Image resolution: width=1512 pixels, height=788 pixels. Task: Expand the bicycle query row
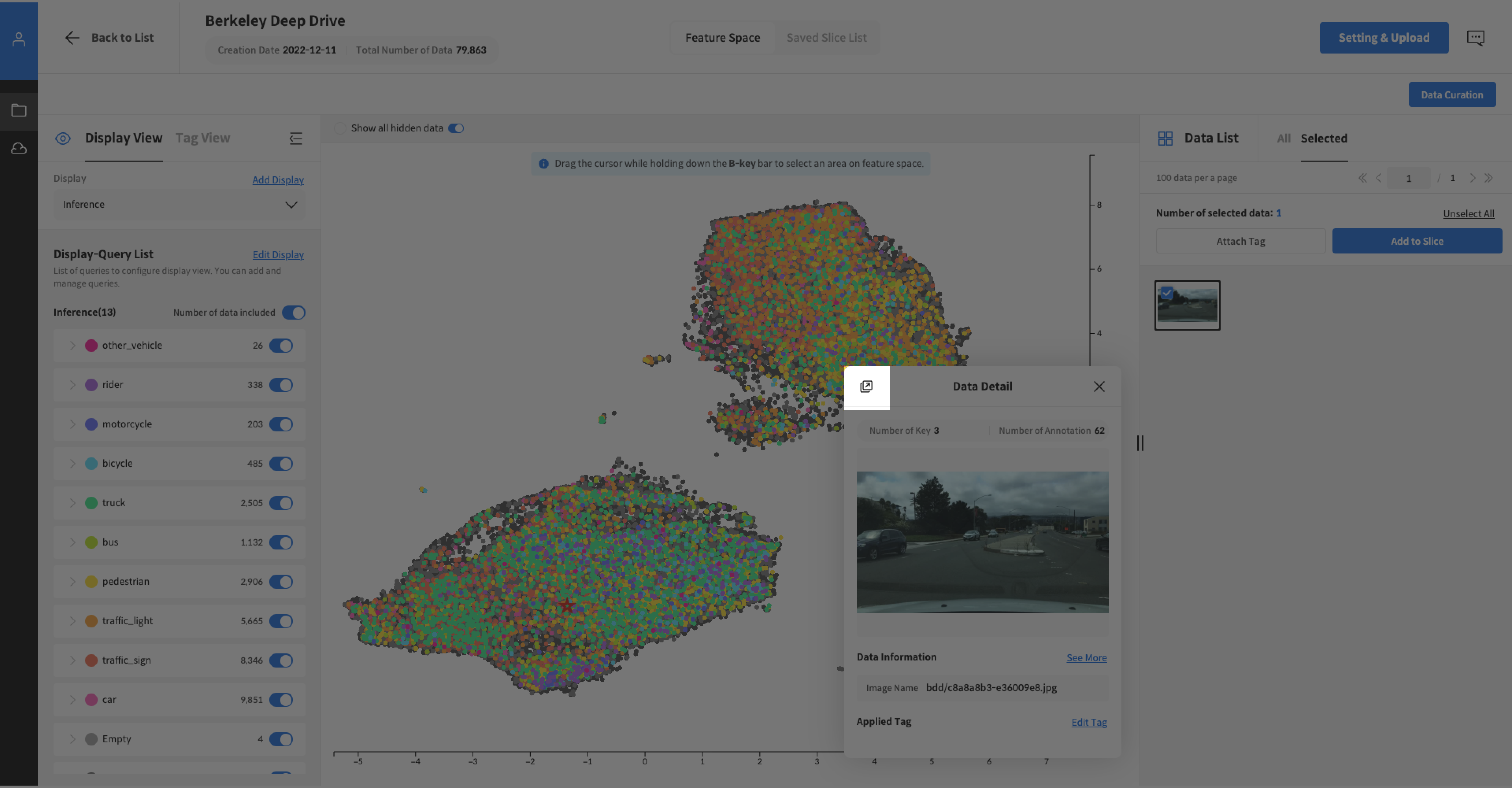coord(73,464)
